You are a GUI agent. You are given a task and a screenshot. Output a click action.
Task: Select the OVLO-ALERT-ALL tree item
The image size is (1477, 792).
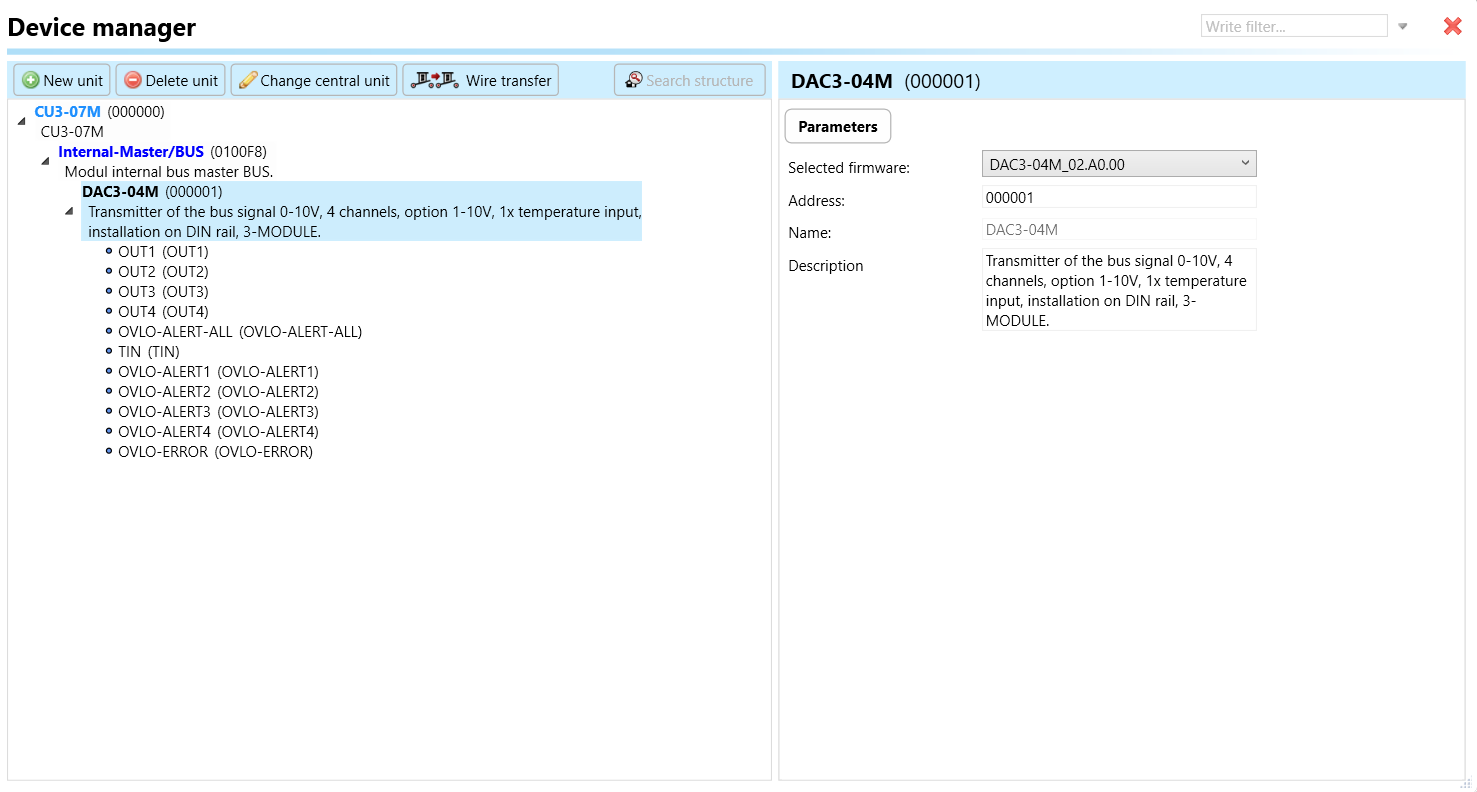[x=239, y=332]
